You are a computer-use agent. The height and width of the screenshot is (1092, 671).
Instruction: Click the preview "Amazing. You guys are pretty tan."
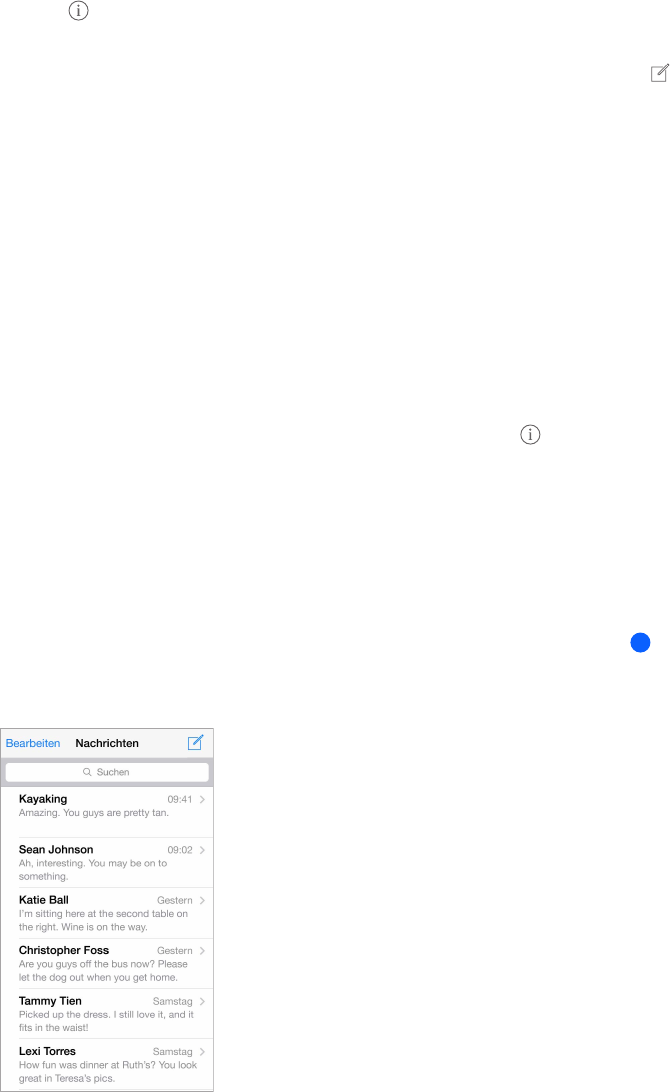(94, 813)
